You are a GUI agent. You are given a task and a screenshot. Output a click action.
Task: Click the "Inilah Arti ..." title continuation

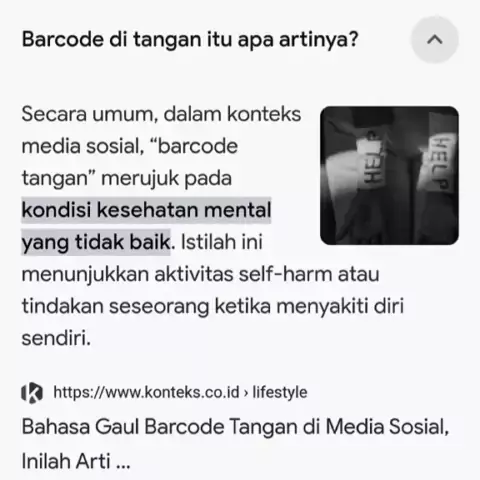pos(76,462)
